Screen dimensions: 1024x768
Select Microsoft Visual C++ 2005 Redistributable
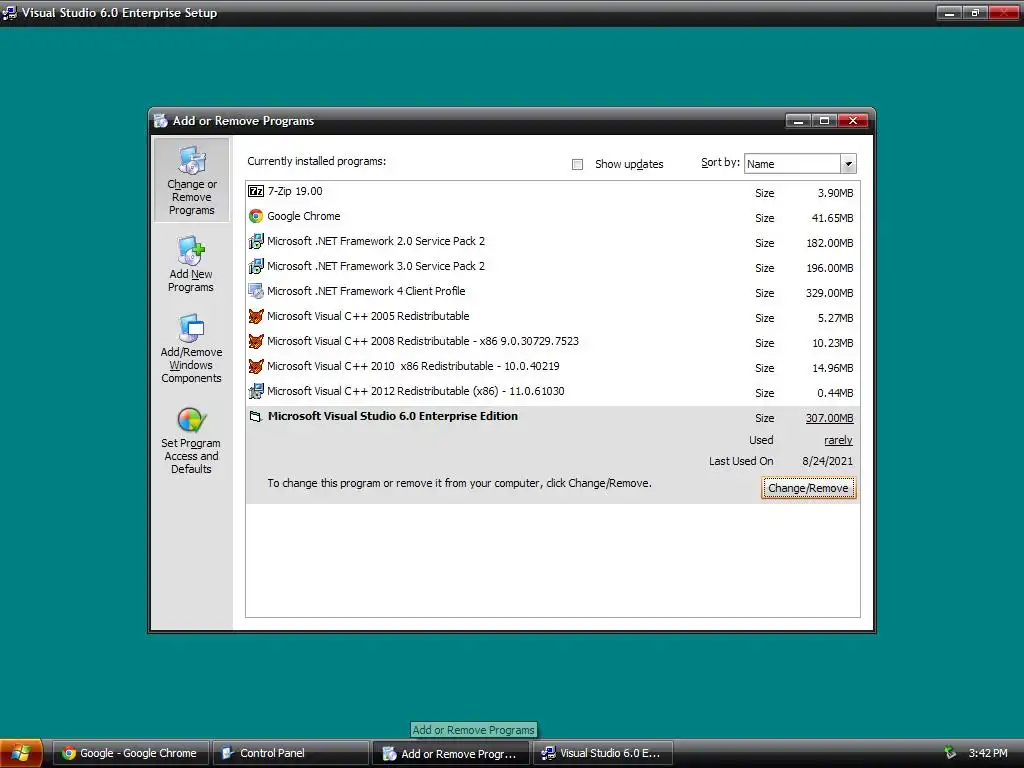(x=552, y=317)
